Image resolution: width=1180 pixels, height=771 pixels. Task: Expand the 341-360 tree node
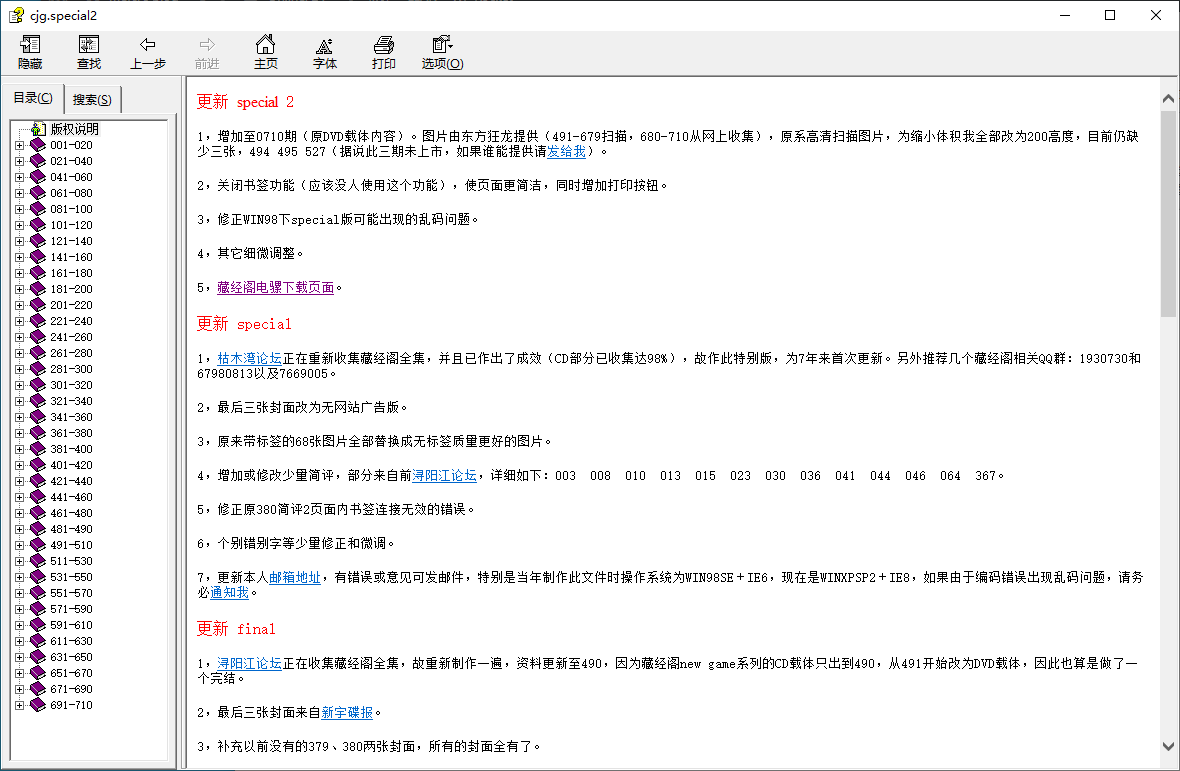coord(19,417)
